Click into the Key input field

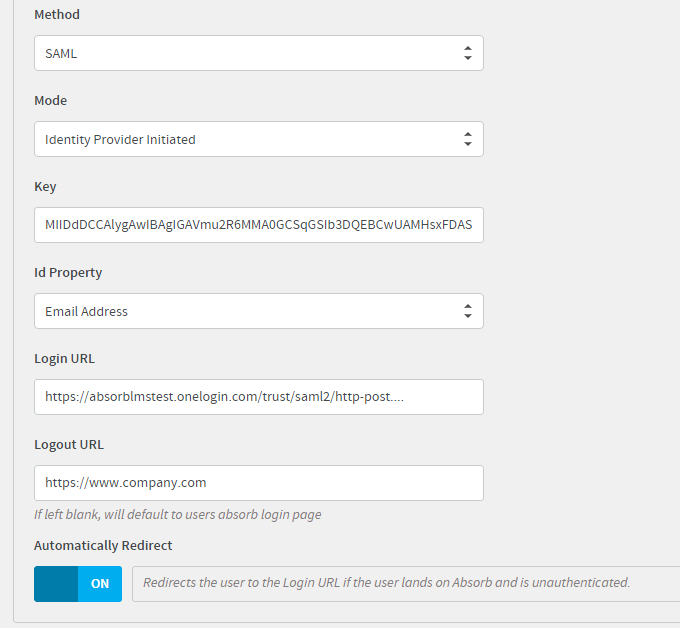point(259,225)
